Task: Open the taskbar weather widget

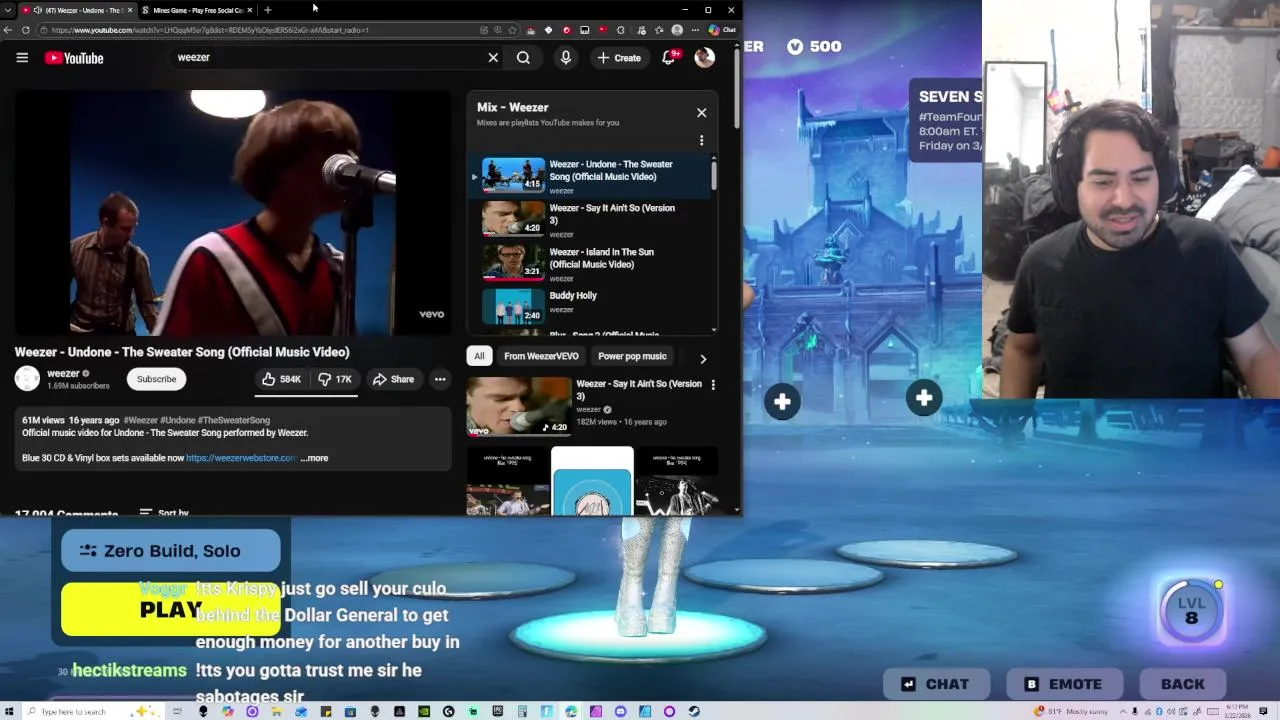Action: [1071, 711]
